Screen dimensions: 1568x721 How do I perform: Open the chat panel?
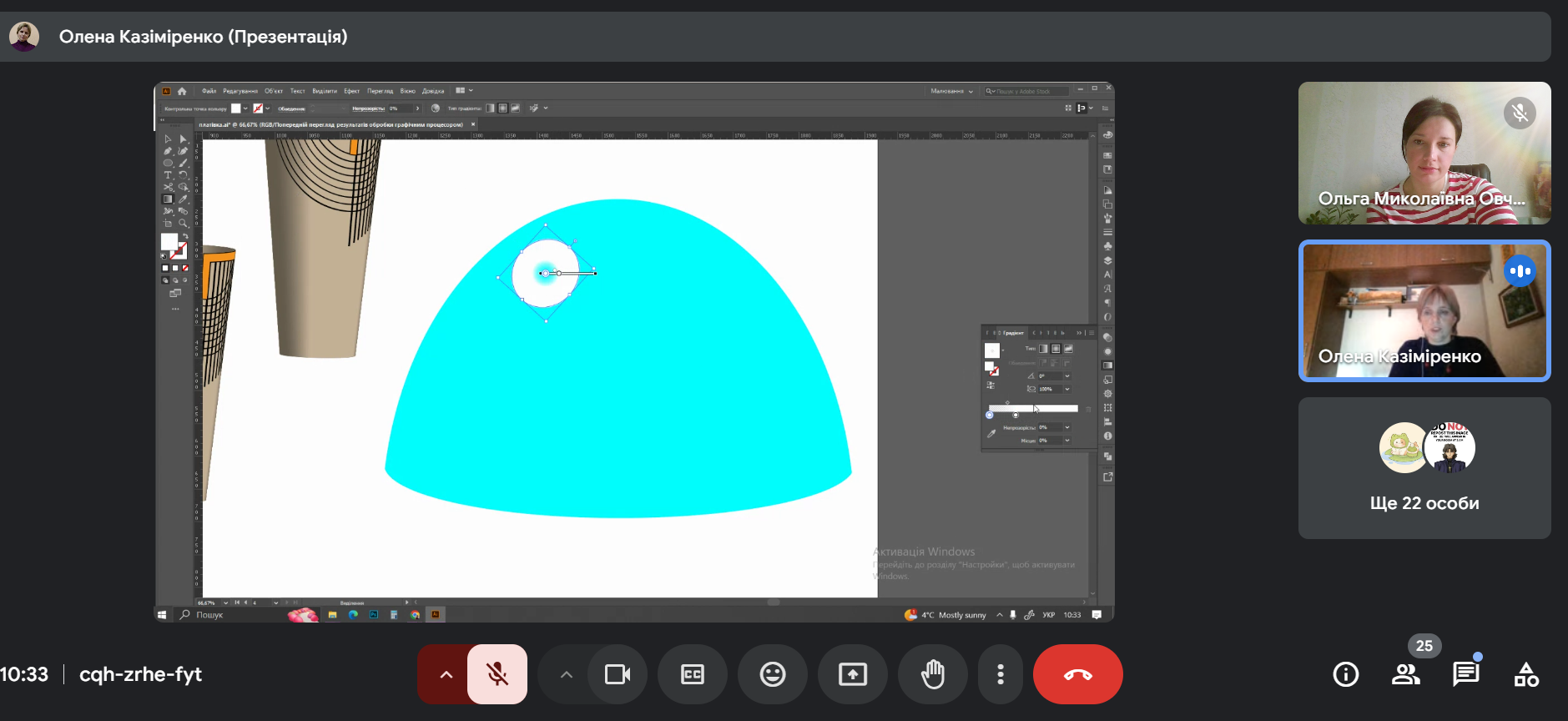[x=1466, y=674]
